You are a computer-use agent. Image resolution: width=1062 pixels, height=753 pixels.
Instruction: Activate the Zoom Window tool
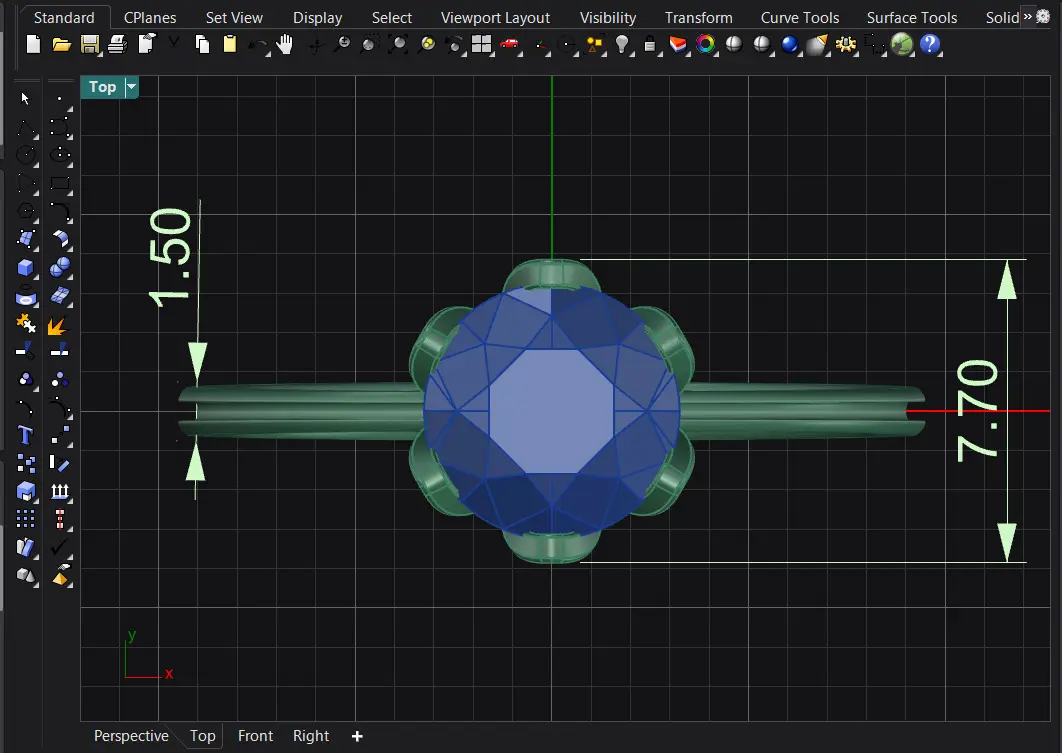pos(369,45)
